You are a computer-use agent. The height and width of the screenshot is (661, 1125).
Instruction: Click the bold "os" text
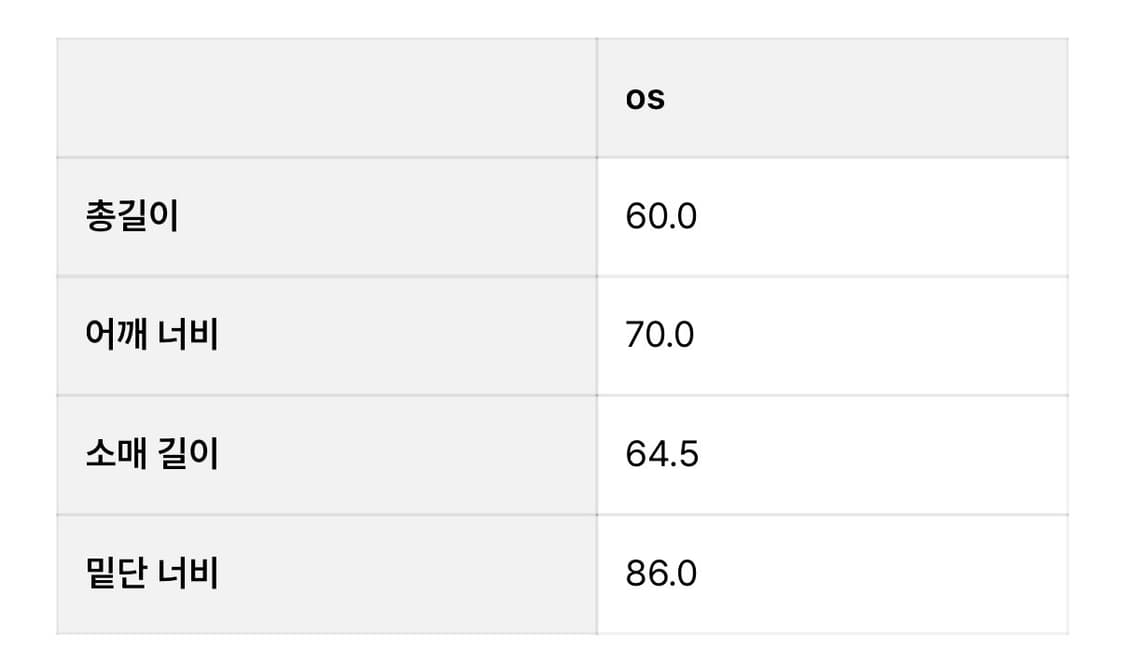[x=645, y=99]
